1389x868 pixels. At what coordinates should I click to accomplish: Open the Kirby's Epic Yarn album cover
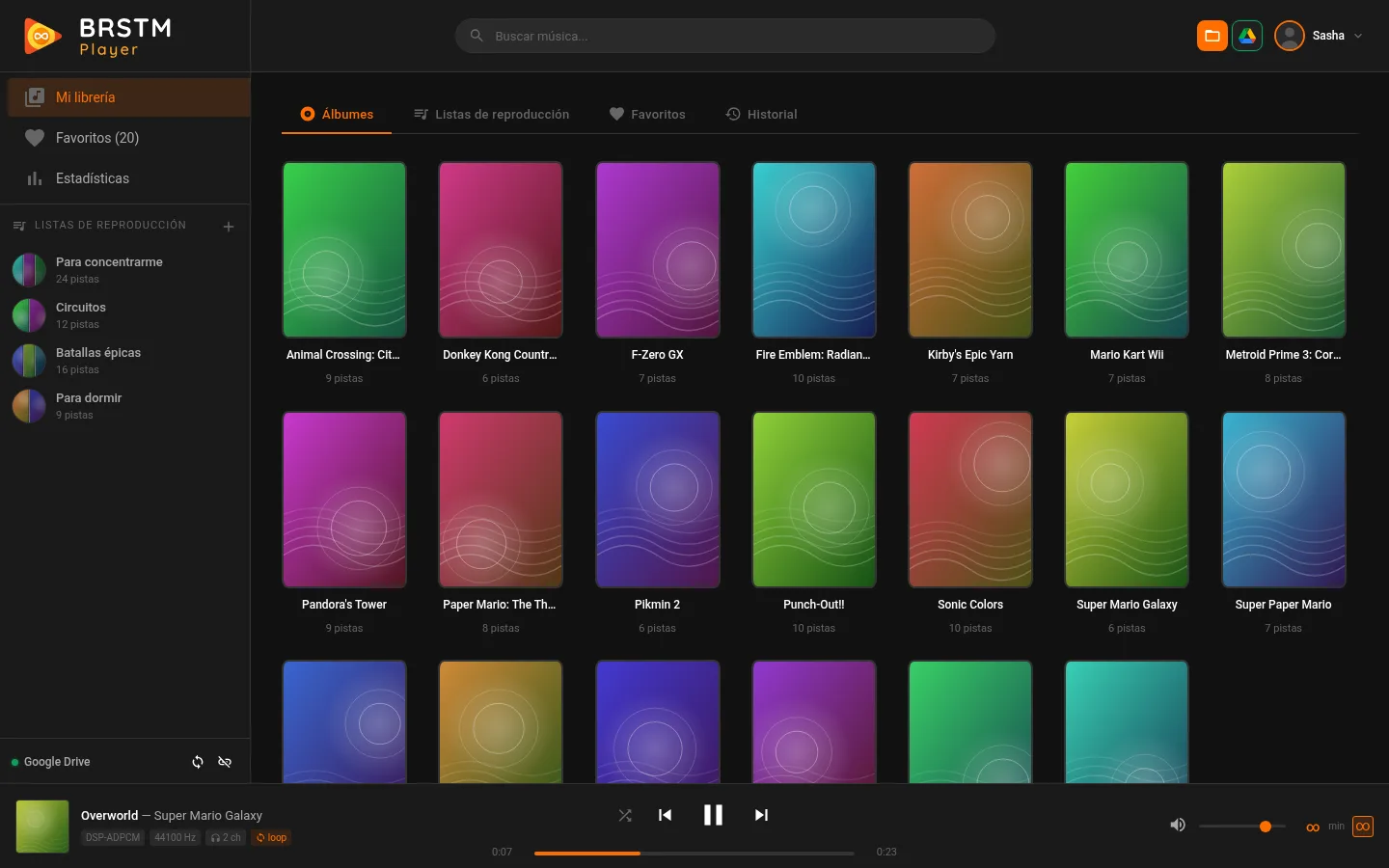pyautogui.click(x=970, y=250)
